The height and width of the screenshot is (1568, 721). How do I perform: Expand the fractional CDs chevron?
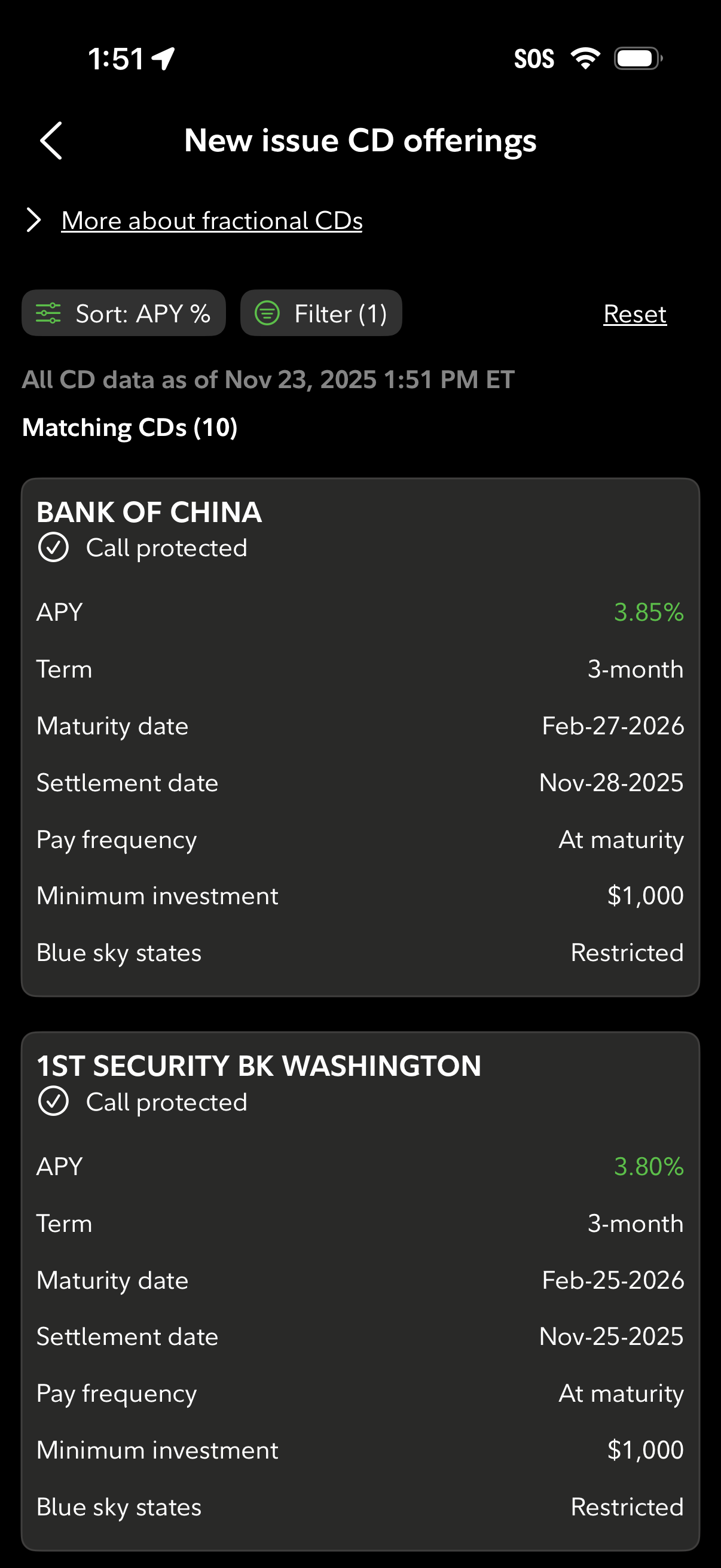(x=34, y=220)
